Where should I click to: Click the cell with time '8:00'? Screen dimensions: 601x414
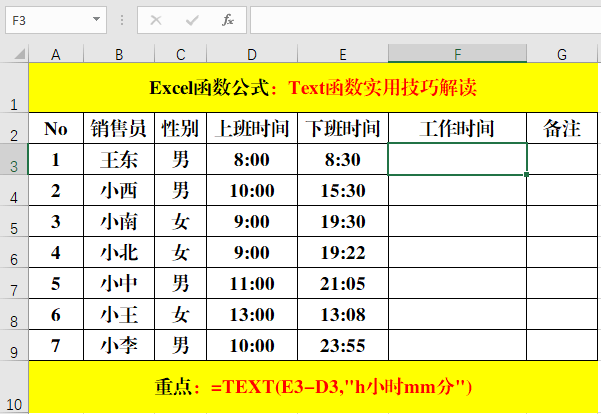tap(252, 159)
